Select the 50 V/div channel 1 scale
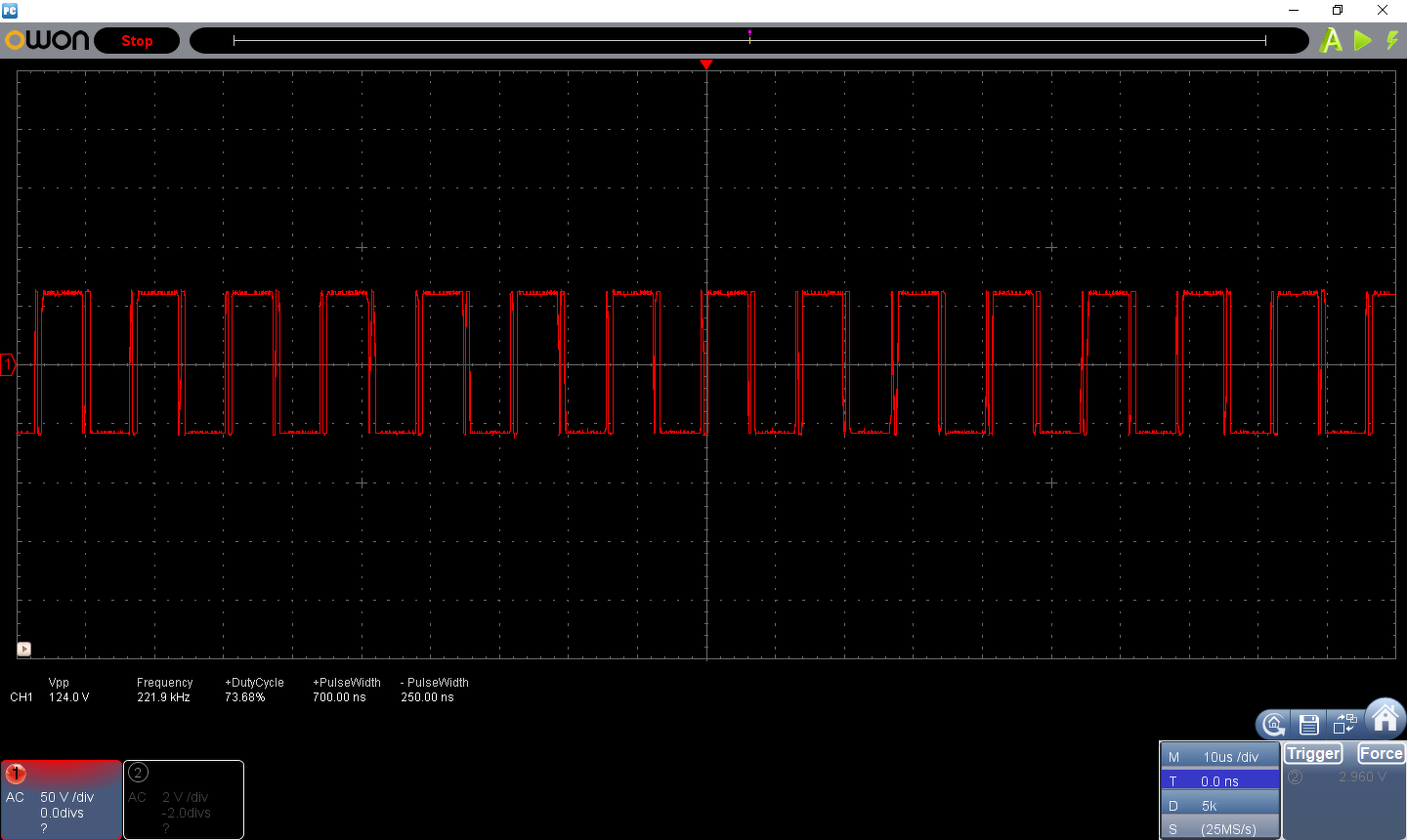This screenshot has height=840, width=1407. [x=67, y=797]
